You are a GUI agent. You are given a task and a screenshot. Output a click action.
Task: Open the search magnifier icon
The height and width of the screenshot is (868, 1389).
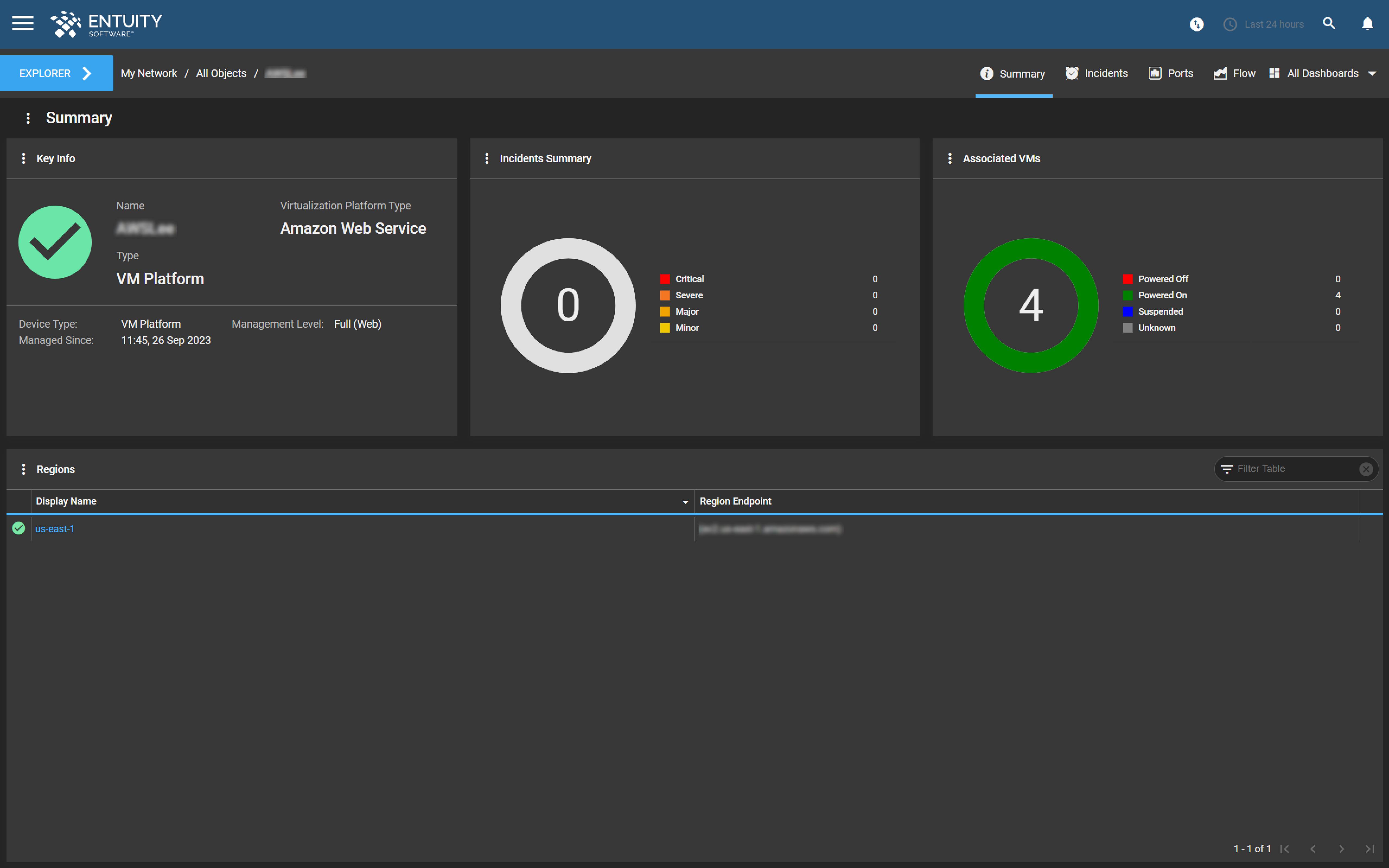pos(1329,24)
